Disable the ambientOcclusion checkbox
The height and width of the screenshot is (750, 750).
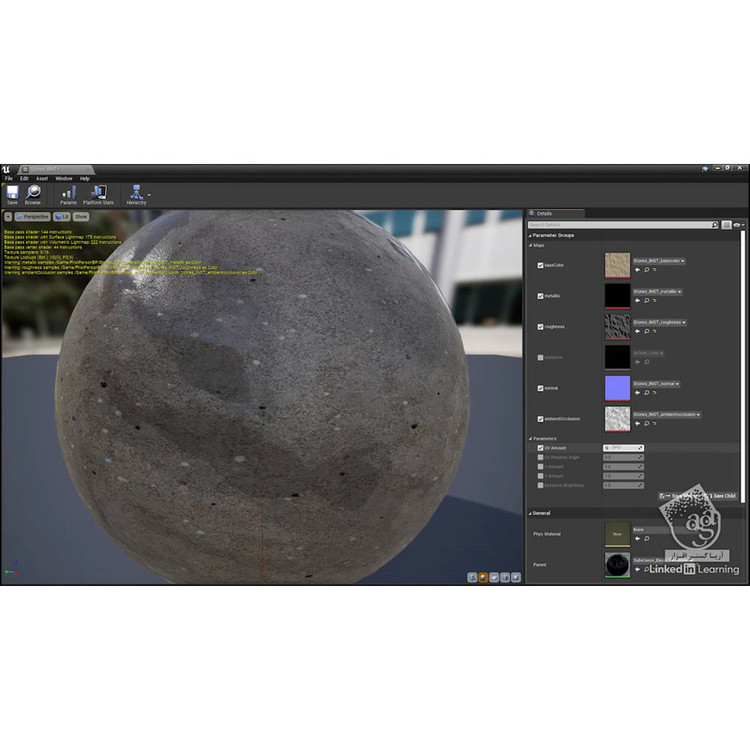point(541,419)
